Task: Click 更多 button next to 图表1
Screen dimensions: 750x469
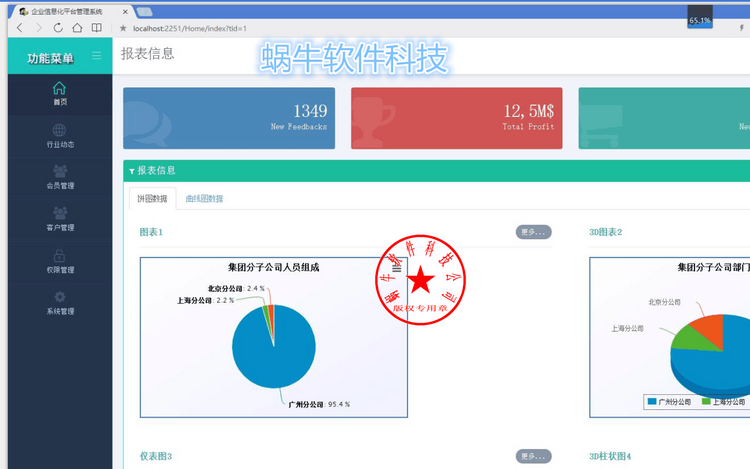Action: point(533,232)
